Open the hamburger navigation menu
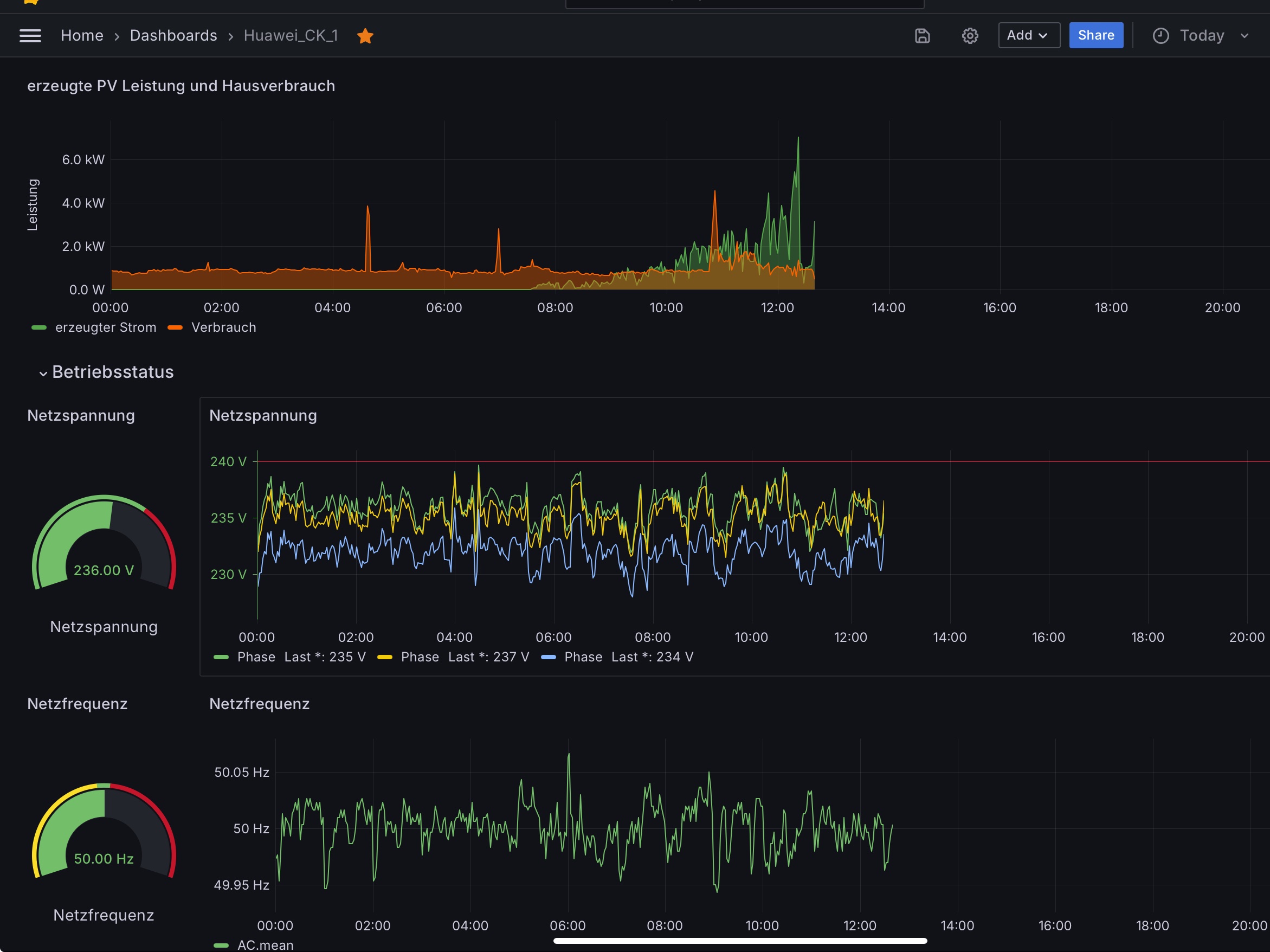Screen dimensions: 1270x952 (x=30, y=36)
